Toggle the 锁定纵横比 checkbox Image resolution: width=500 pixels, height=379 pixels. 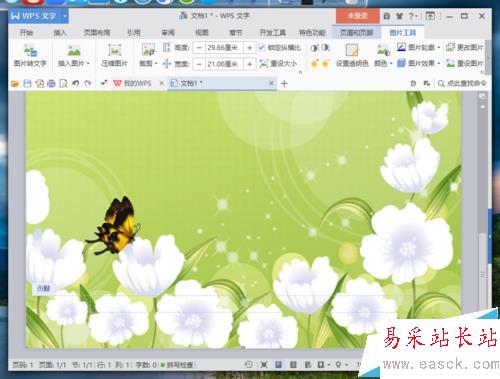(261, 48)
